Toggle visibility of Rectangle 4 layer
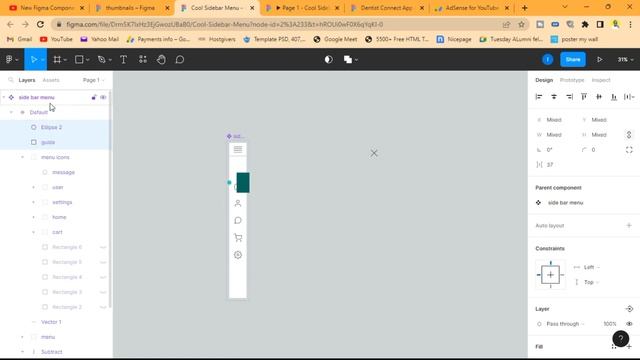Viewport: 640px width, 360px height. 103,277
